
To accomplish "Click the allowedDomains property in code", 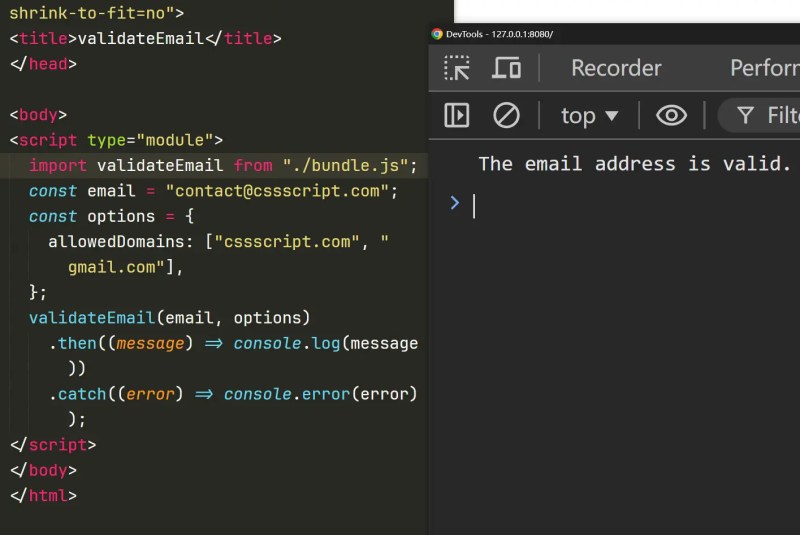I will tap(116, 241).
